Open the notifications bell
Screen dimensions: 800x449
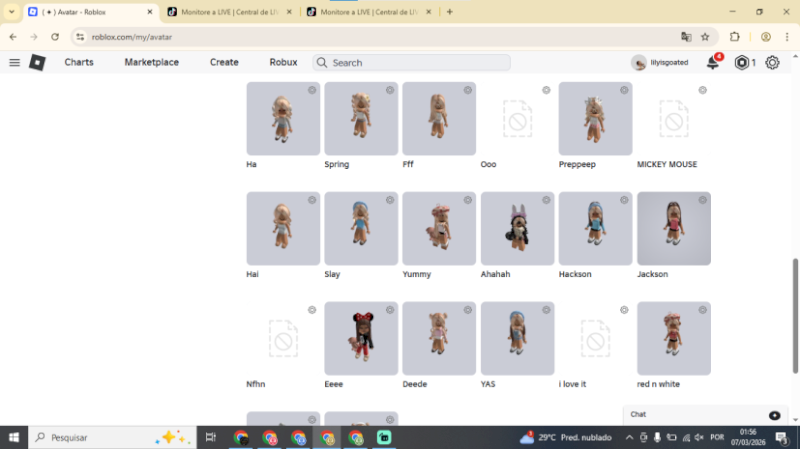pos(712,62)
